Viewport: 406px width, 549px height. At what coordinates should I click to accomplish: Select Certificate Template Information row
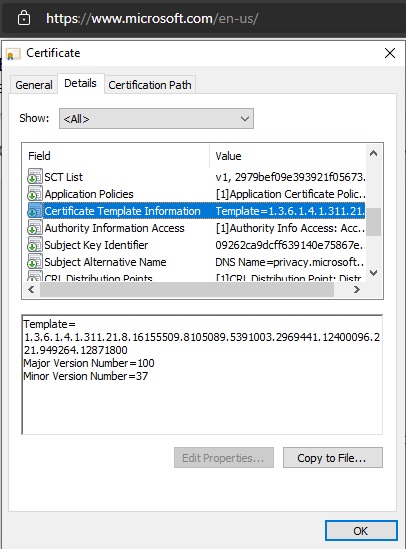click(195, 211)
